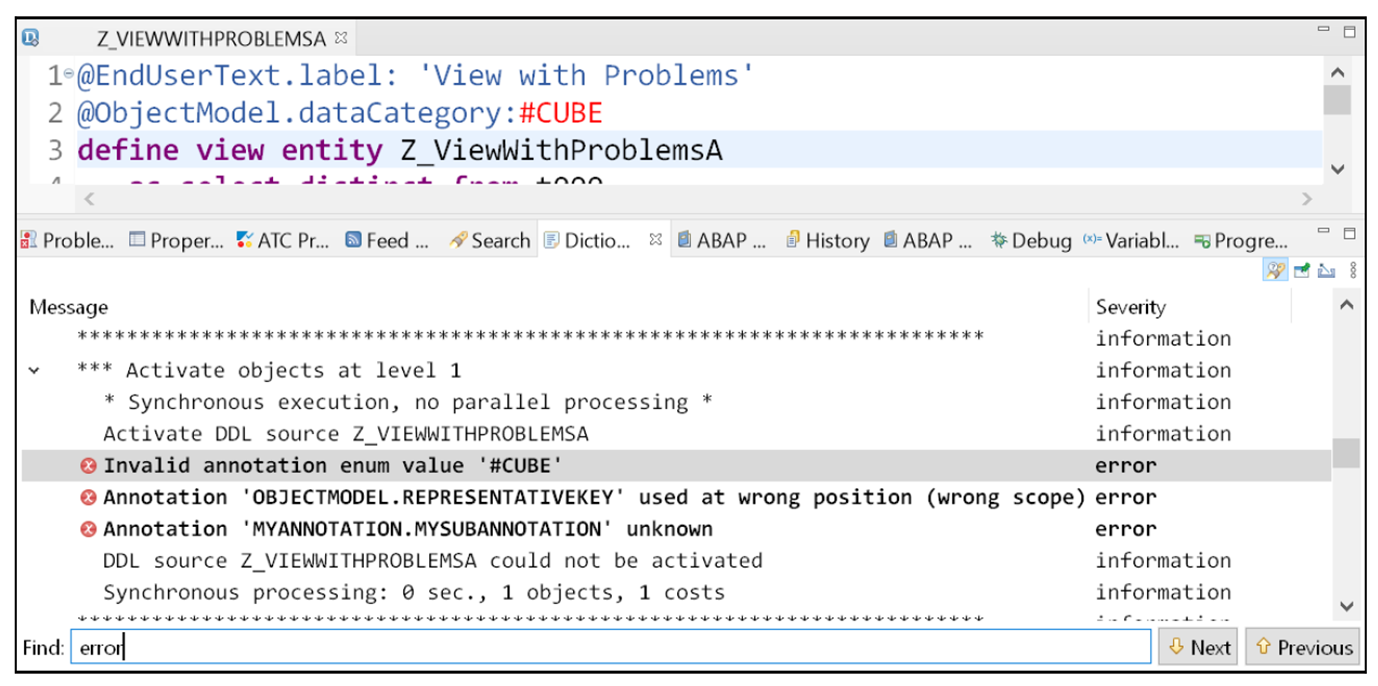The width and height of the screenshot is (1378, 686).
Task: Click the Progress view icon
Action: (1204, 240)
